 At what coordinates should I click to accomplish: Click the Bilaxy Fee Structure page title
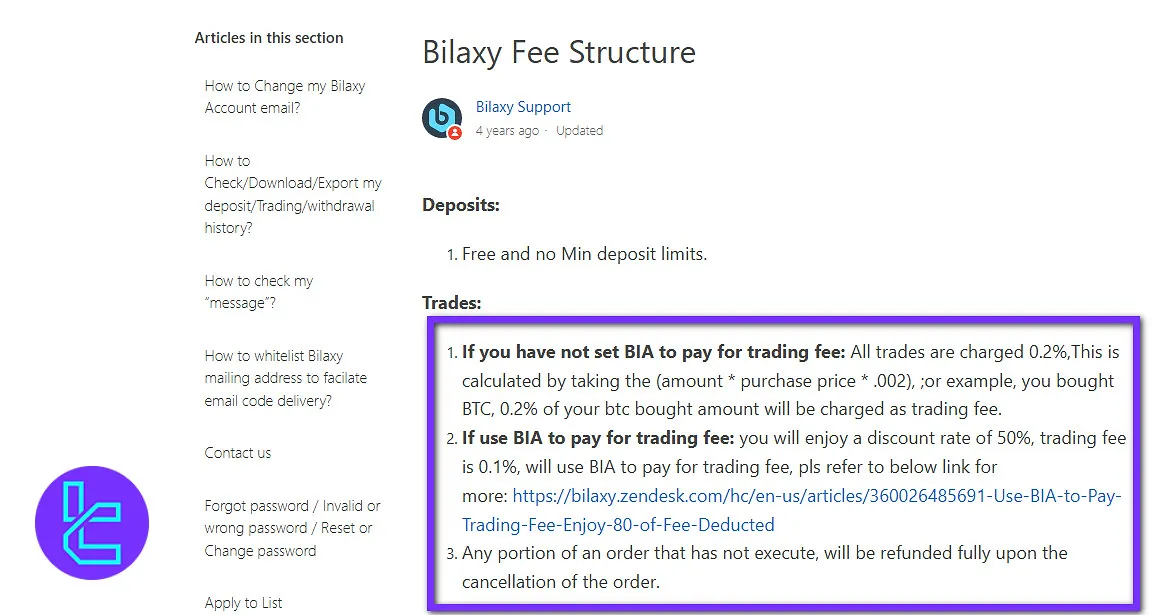point(559,52)
